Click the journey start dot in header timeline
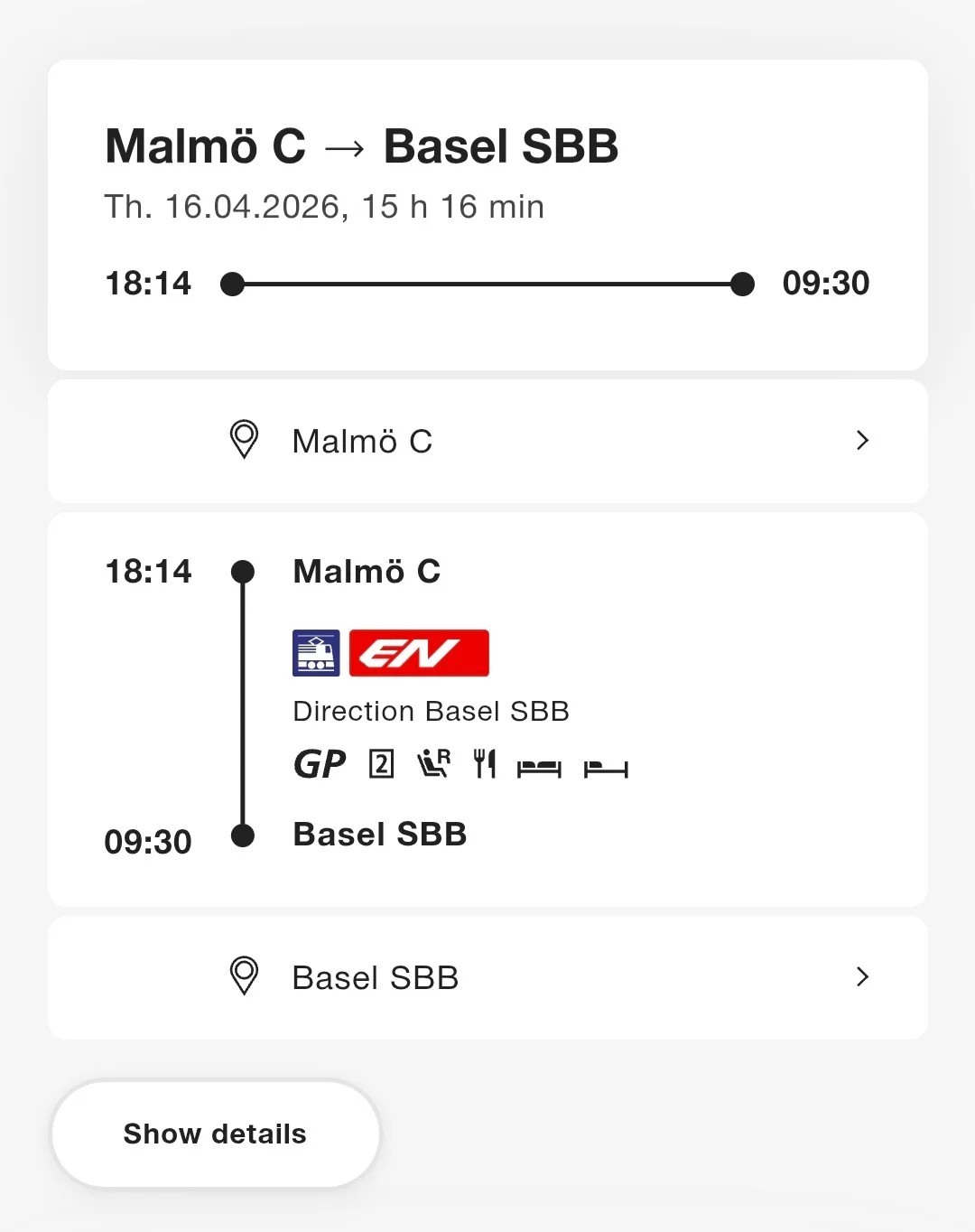This screenshot has width=975, height=1232. click(x=233, y=284)
